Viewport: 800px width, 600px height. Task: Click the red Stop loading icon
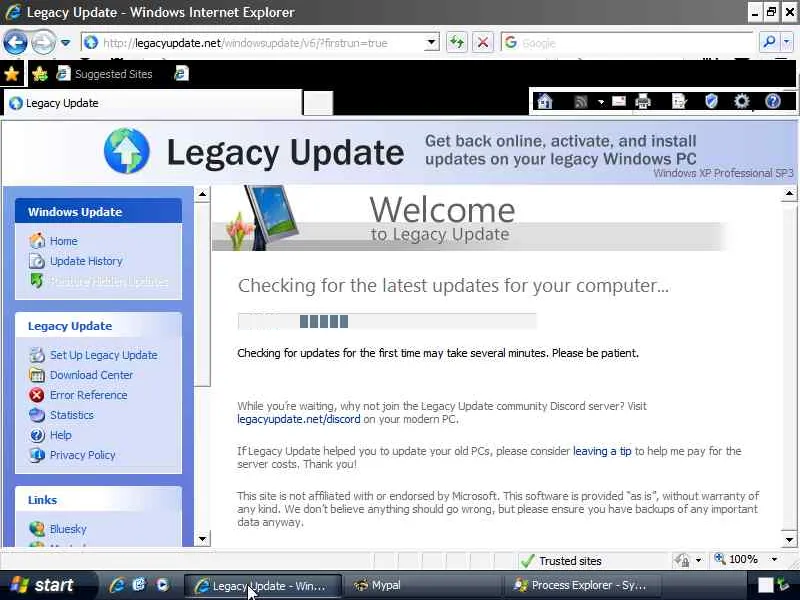click(x=482, y=42)
